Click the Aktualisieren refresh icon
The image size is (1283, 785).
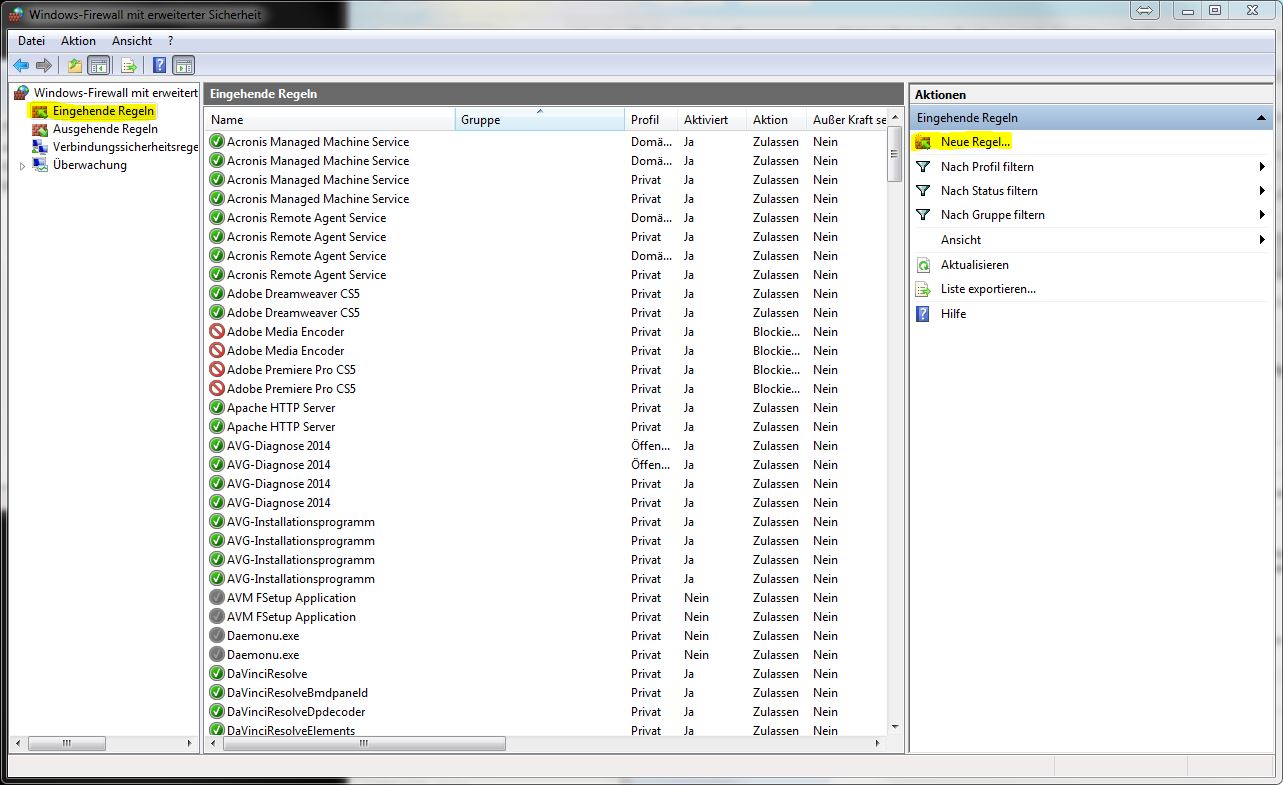click(923, 265)
